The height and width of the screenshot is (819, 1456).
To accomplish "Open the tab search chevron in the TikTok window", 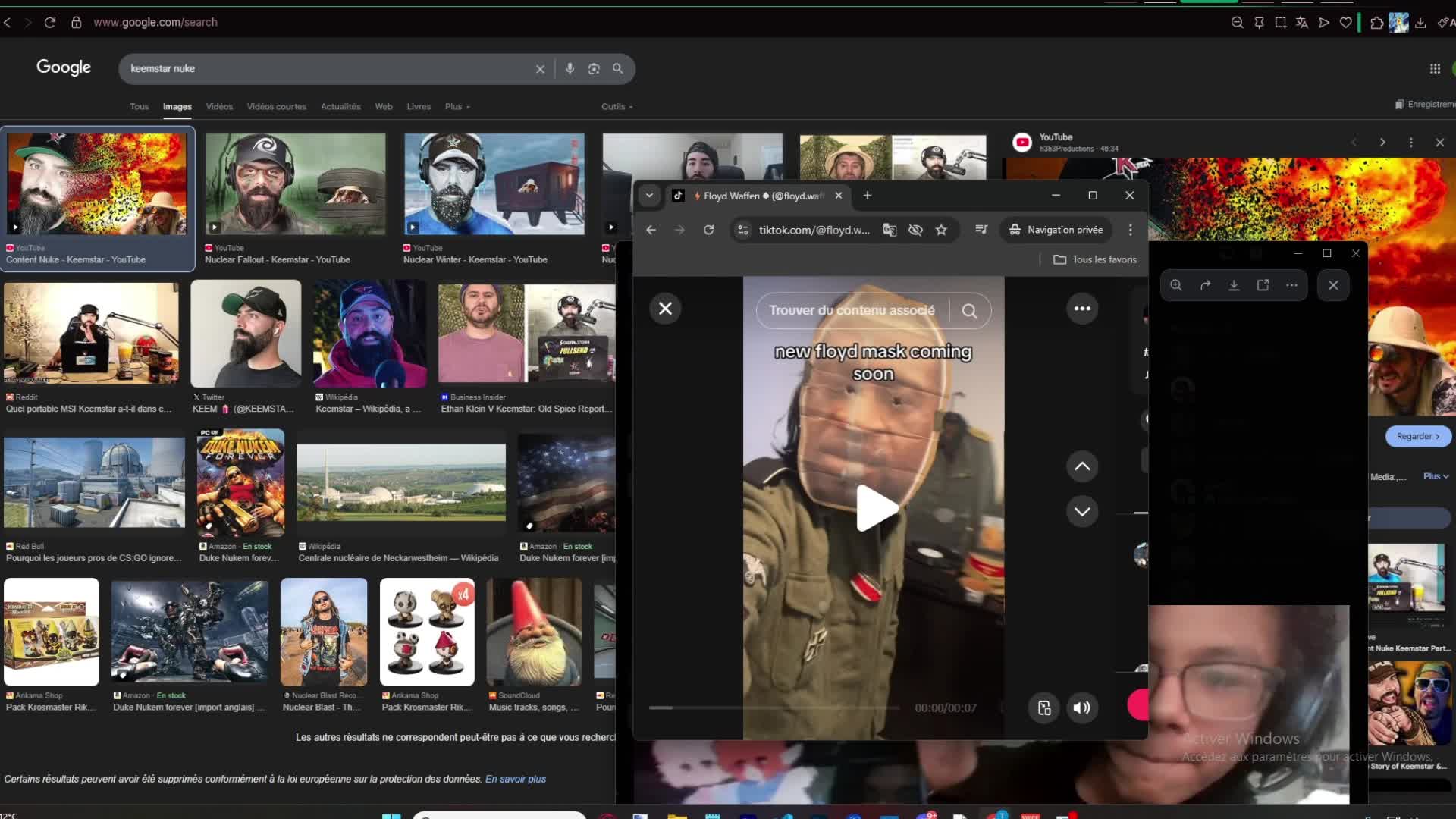I will [x=649, y=196].
